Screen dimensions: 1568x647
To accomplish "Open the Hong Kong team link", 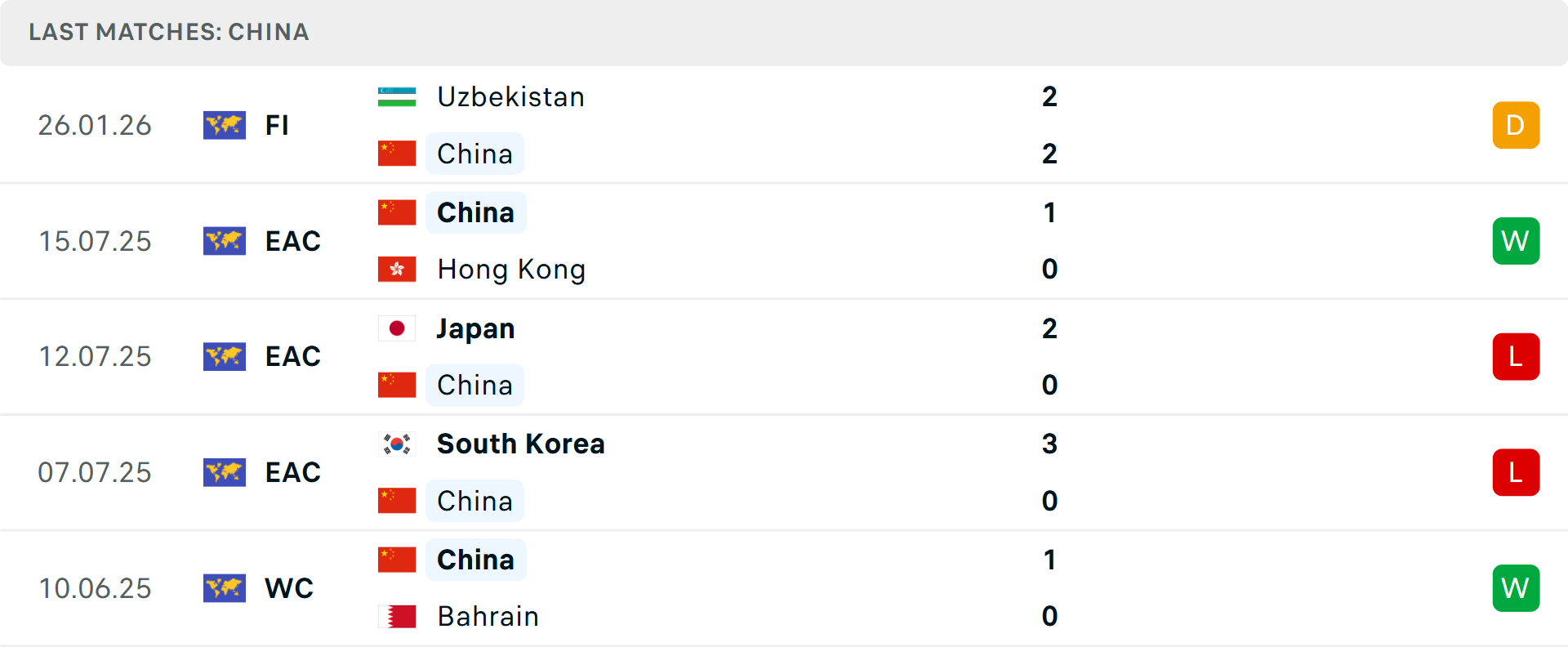I will coord(511,269).
